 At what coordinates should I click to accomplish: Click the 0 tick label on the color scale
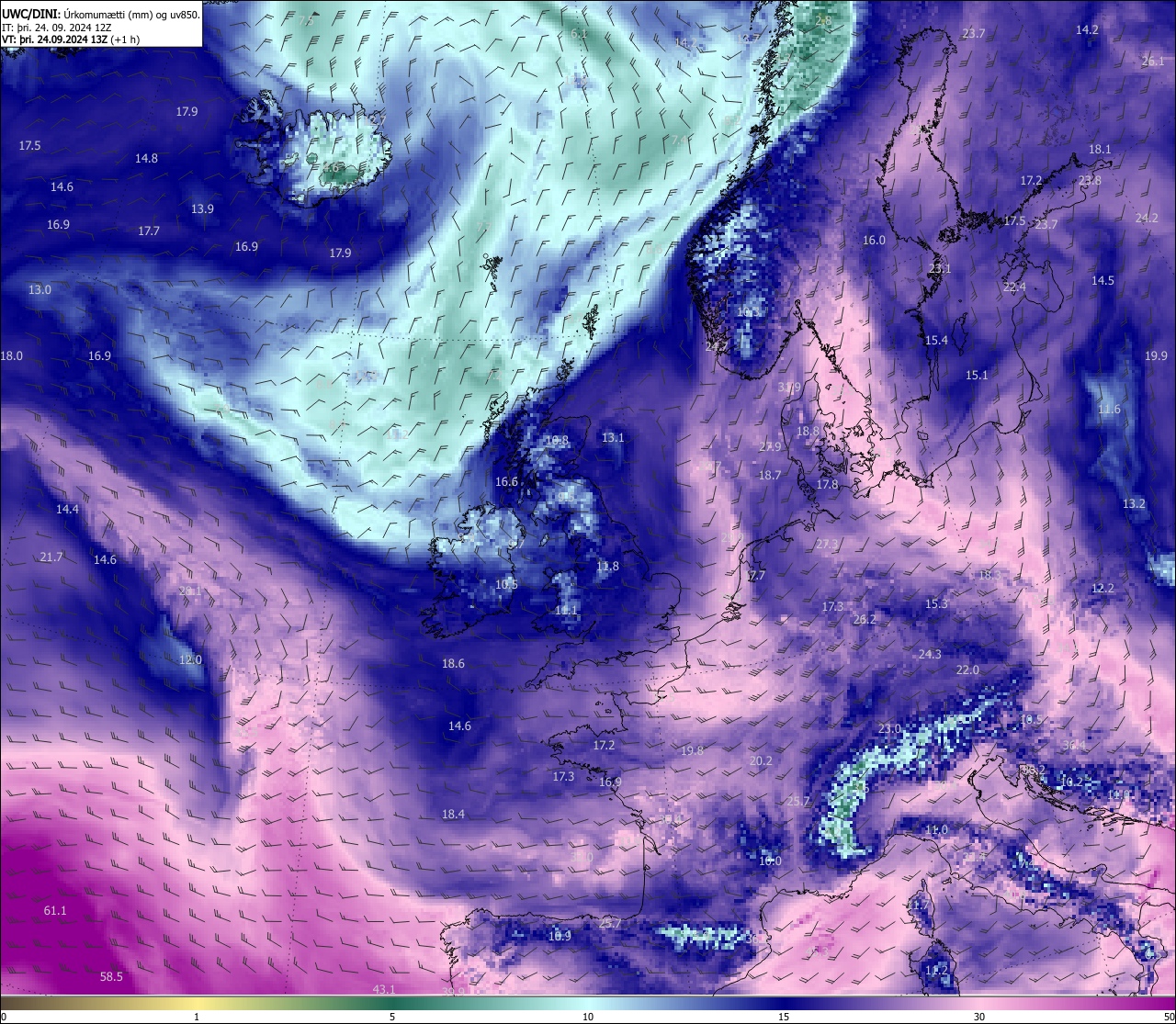pos(4,1017)
